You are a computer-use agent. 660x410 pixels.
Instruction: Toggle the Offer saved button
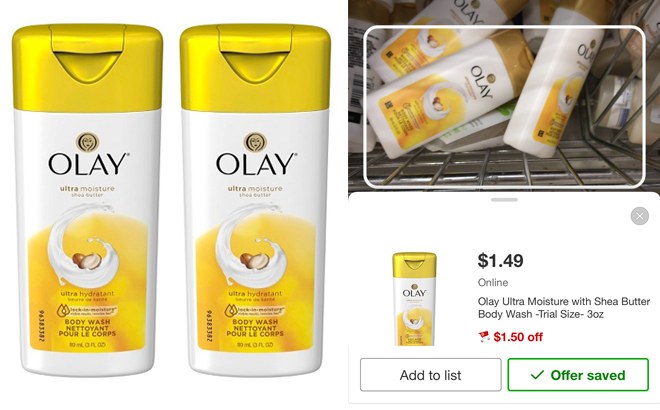point(578,375)
